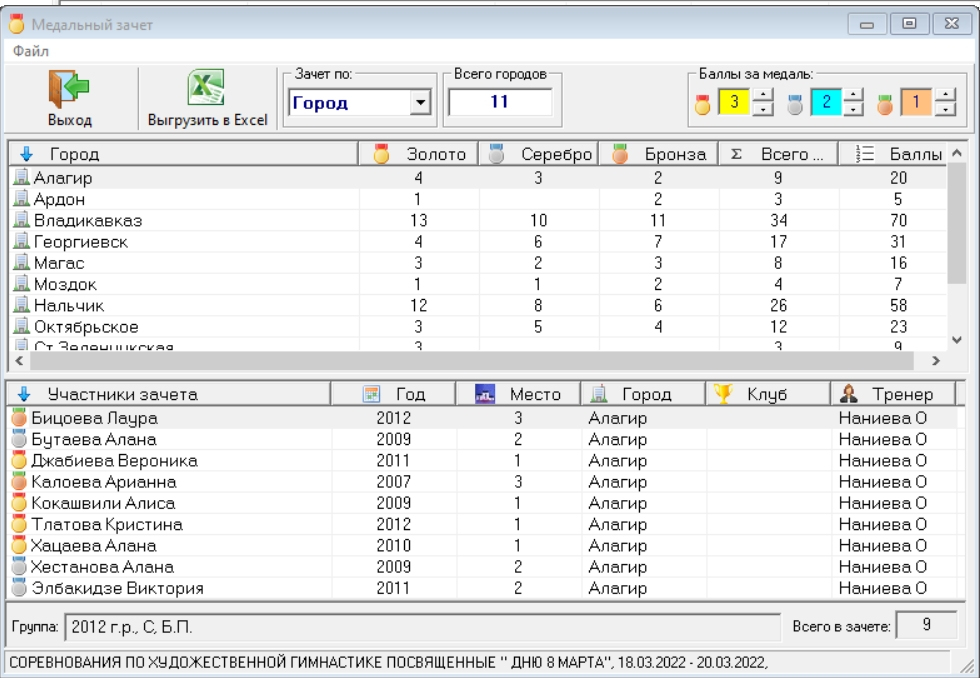
Task: Sort cities by the Город column header
Action: [x=74, y=154]
